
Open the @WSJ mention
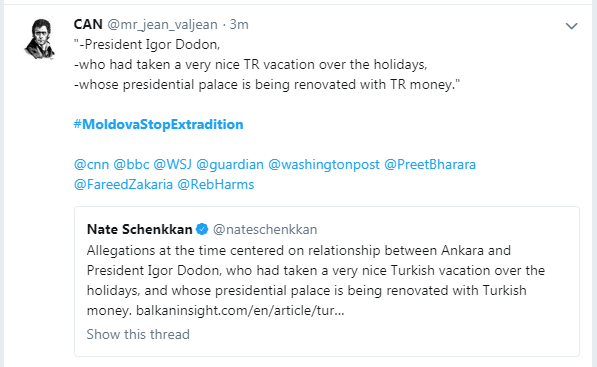[x=172, y=164]
